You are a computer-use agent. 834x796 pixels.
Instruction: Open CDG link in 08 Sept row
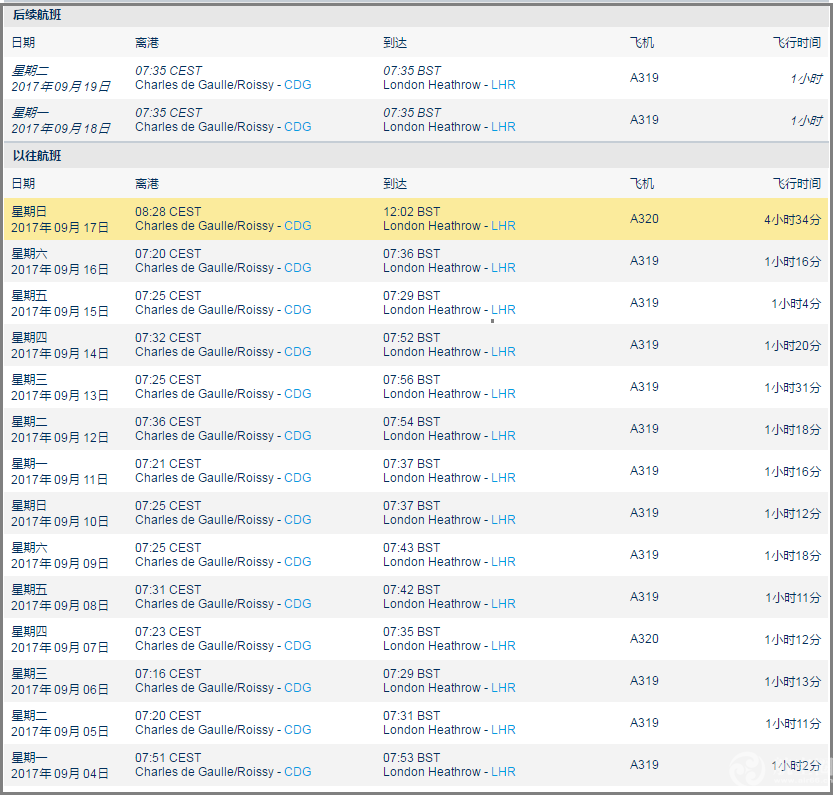297,604
